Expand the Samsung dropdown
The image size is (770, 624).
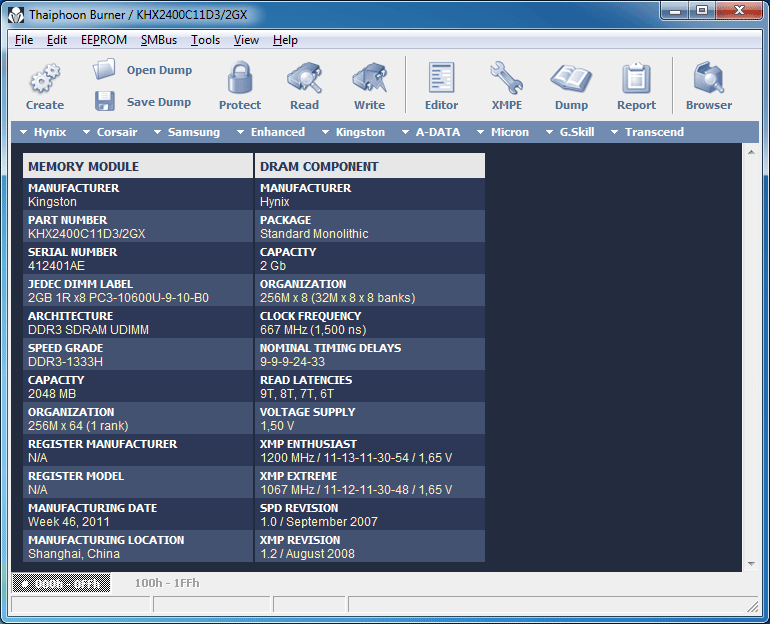[187, 132]
